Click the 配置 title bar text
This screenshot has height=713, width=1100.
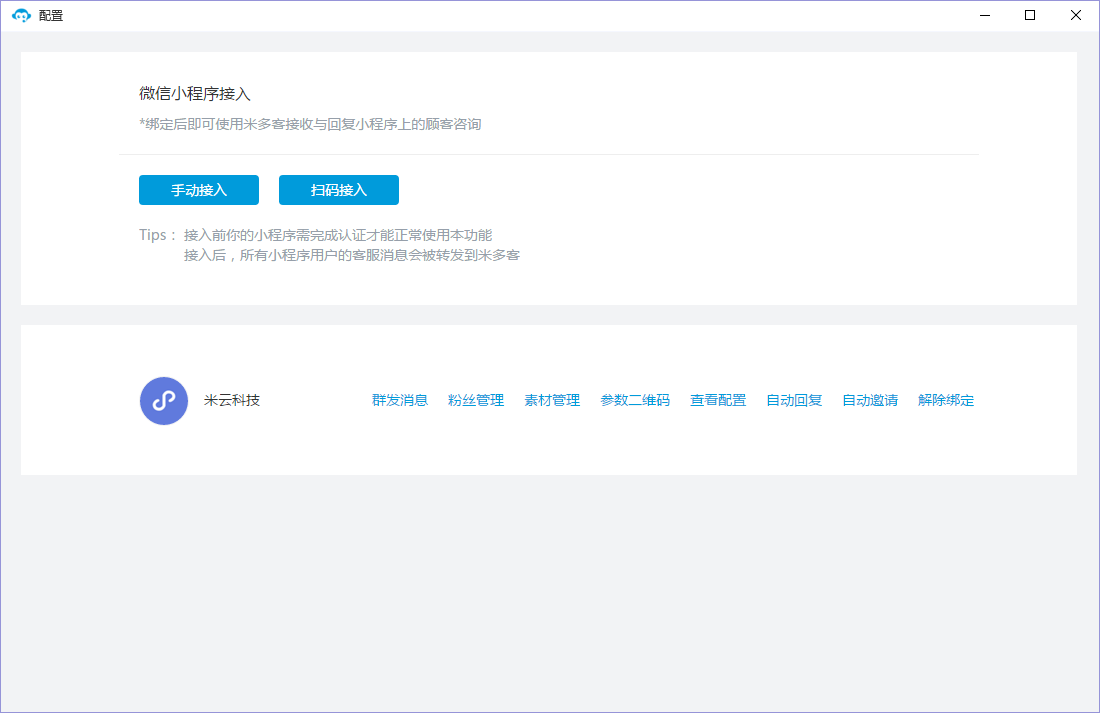click(x=51, y=16)
